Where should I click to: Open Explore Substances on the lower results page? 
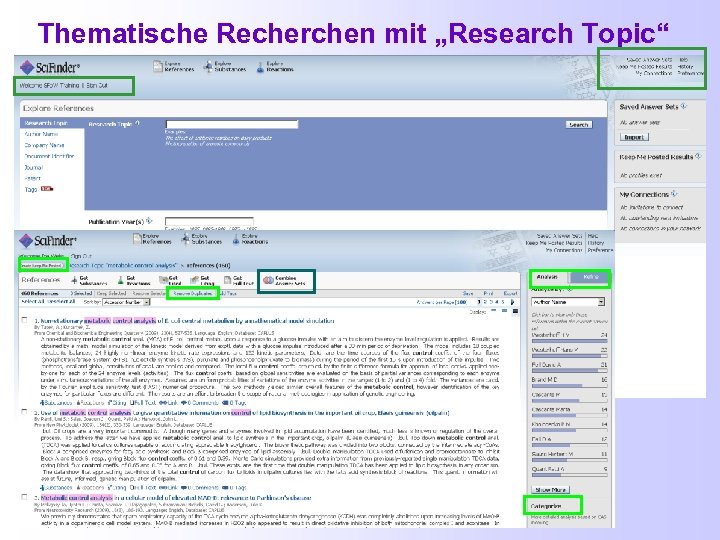[202, 239]
